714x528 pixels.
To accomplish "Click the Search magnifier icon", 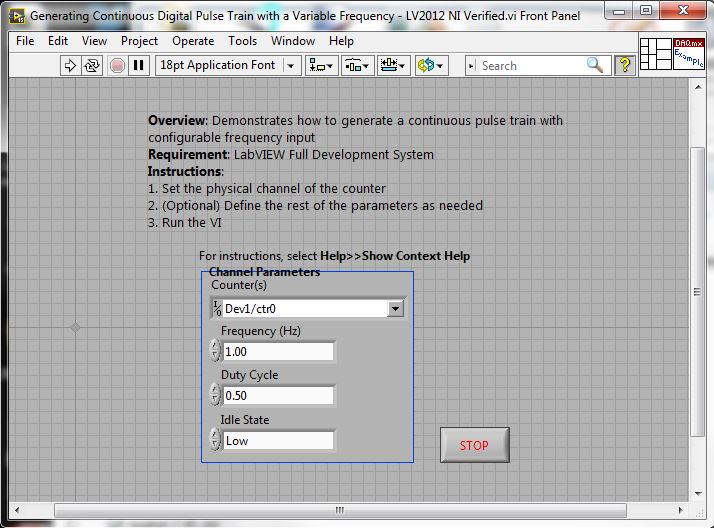I will point(595,66).
